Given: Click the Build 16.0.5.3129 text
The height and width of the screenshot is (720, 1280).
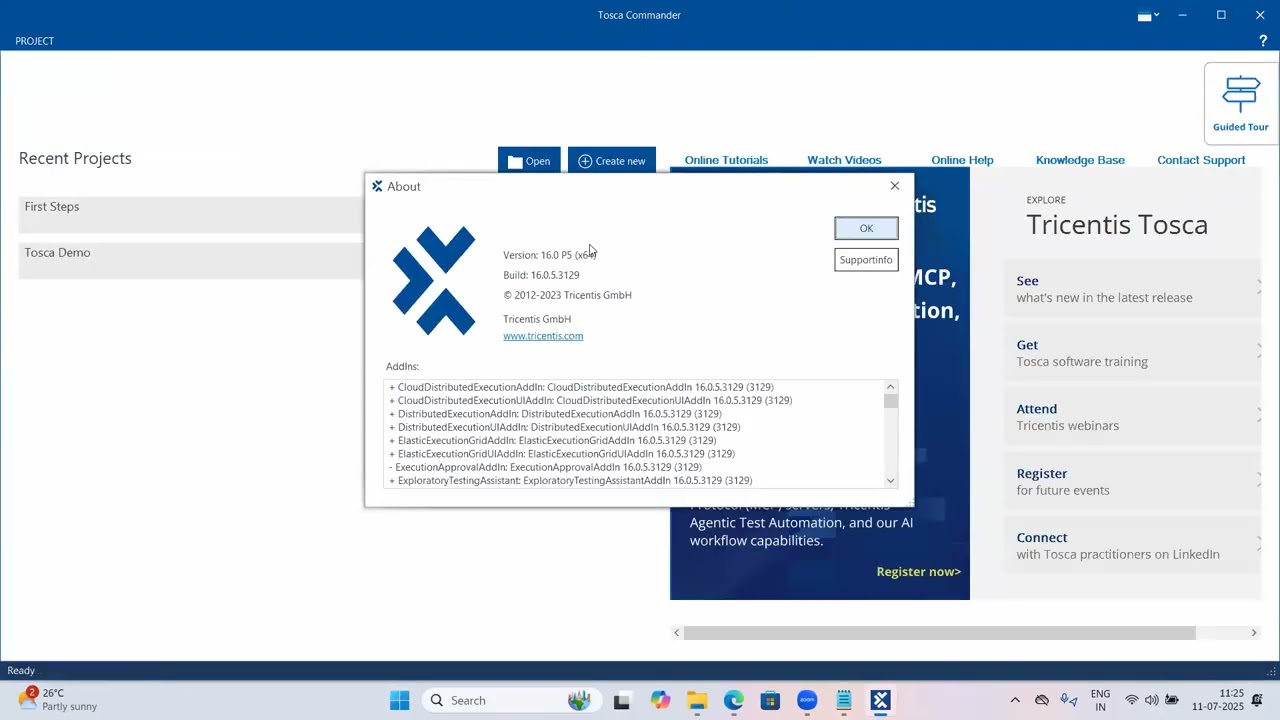Looking at the screenshot, I should tap(541, 275).
